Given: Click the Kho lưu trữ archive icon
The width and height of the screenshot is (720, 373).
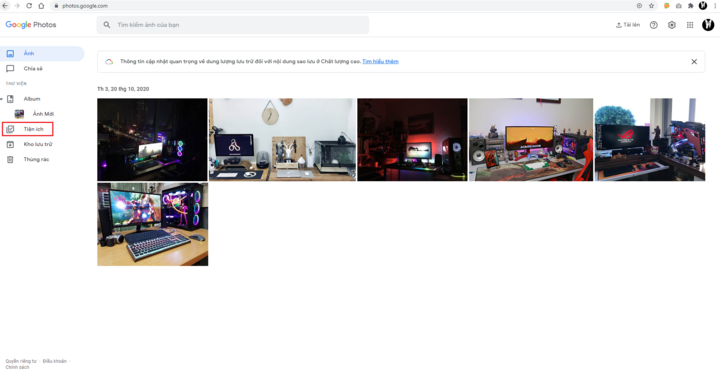Looking at the screenshot, I should [x=10, y=144].
